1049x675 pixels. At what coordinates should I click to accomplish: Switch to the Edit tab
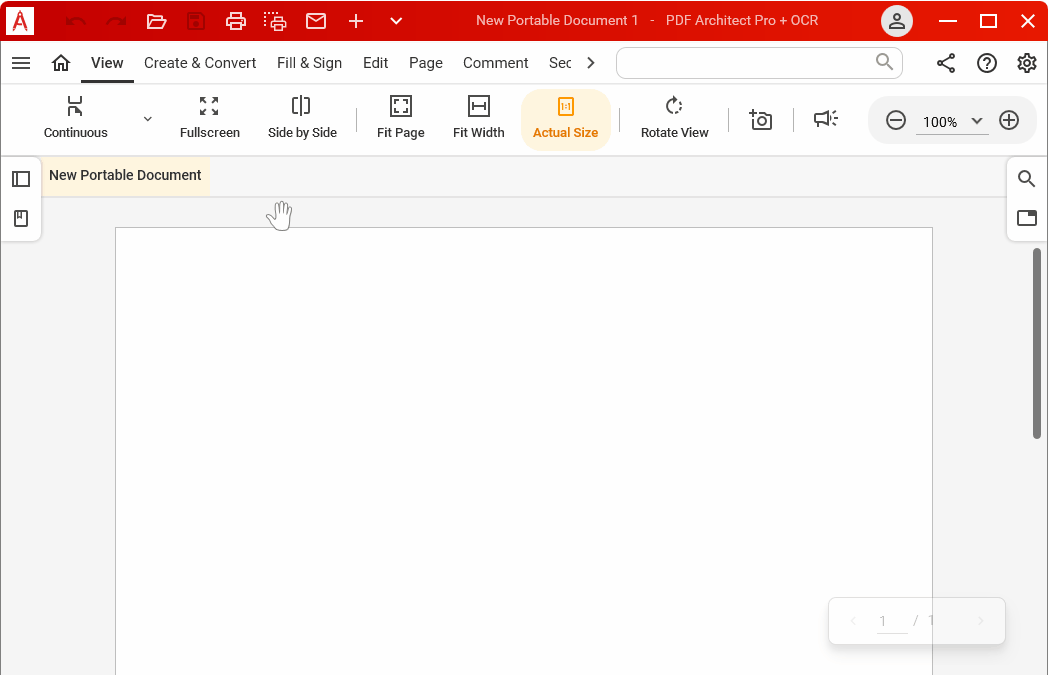(375, 63)
